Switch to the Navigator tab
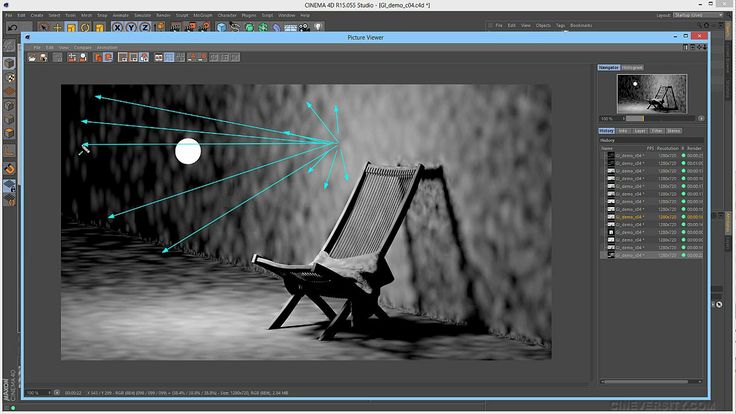Screen dimensions: 736x414 [609, 68]
